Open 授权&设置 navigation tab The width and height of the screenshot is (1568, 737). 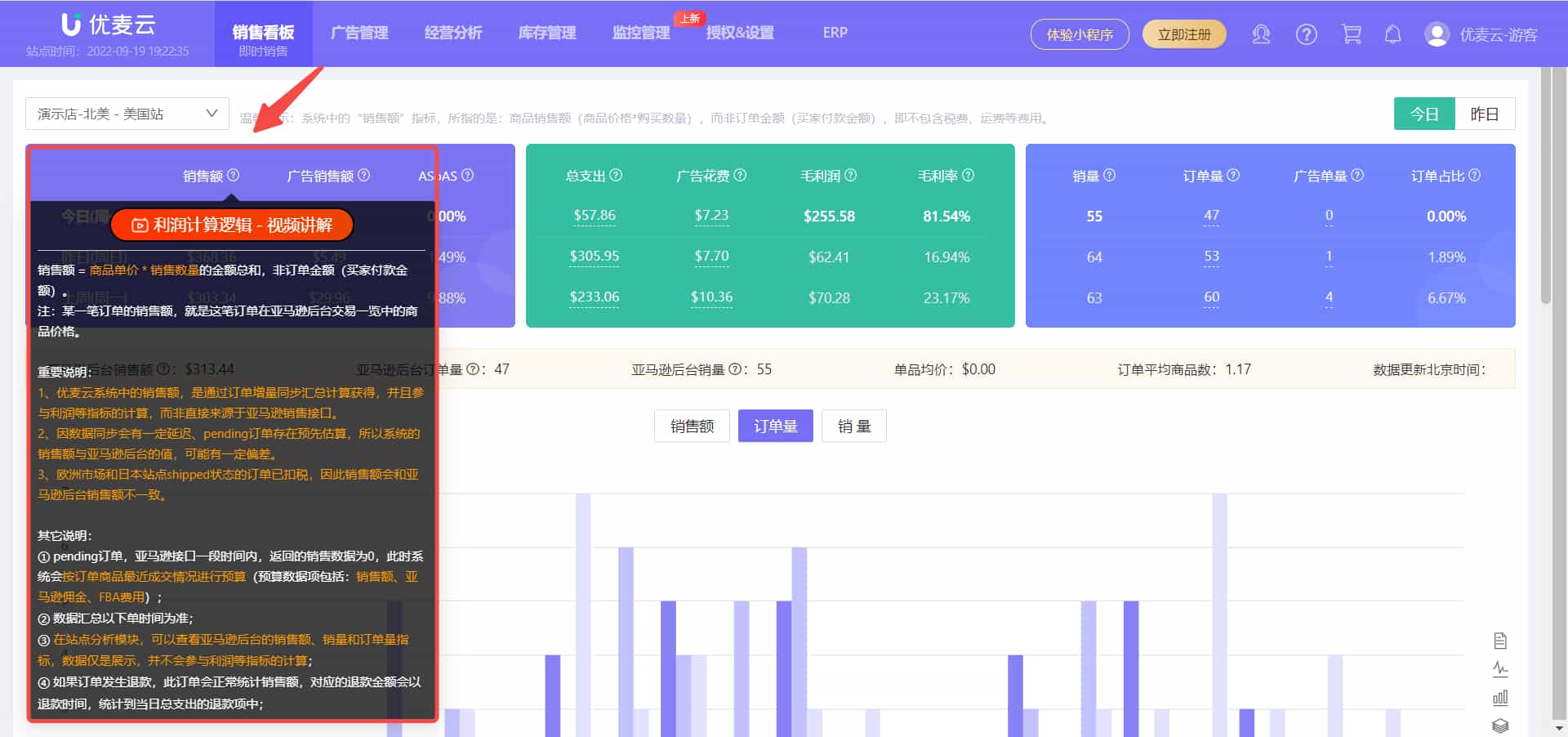(x=740, y=33)
